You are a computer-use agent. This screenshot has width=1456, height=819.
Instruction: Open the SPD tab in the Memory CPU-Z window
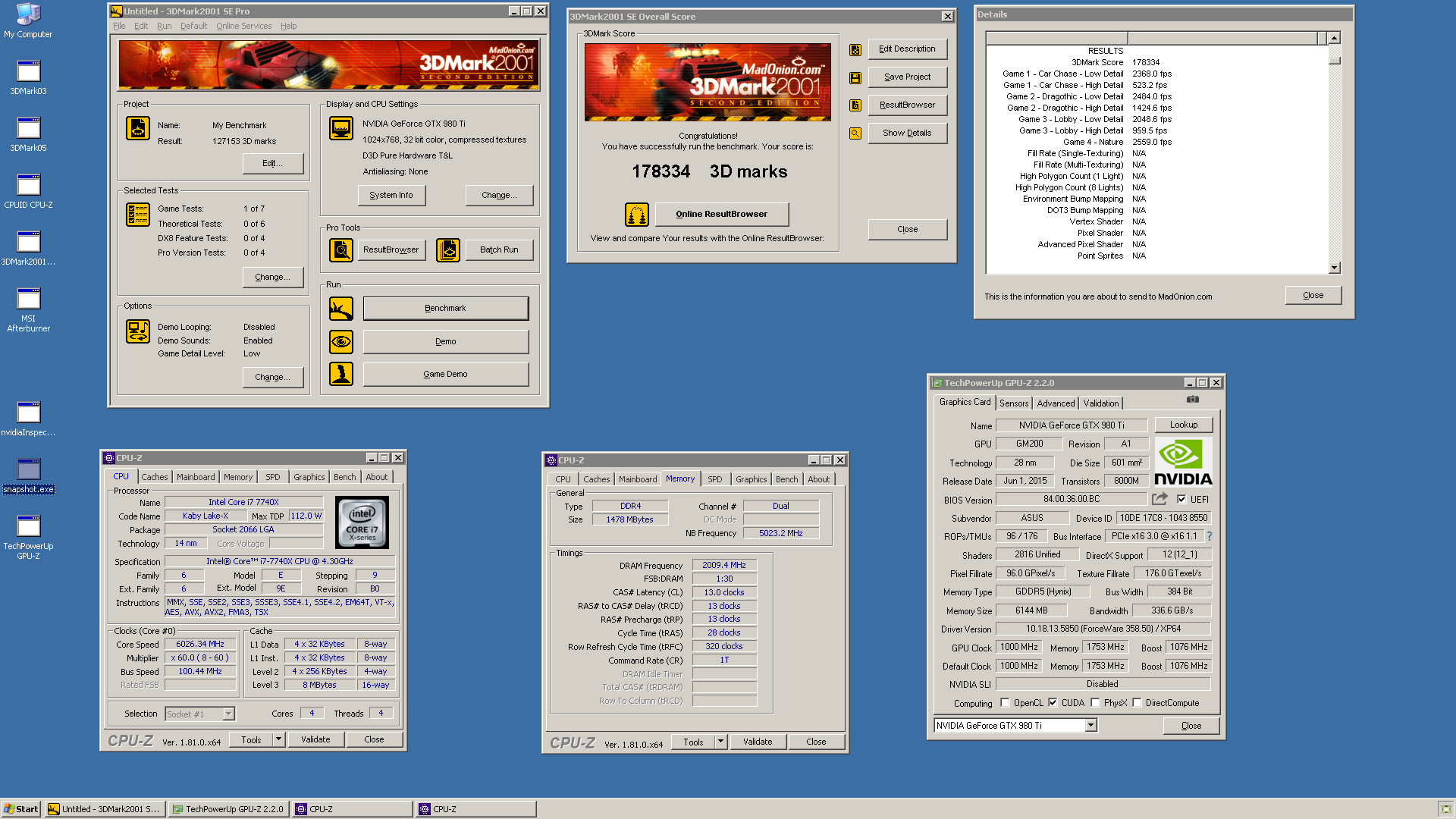tap(714, 479)
